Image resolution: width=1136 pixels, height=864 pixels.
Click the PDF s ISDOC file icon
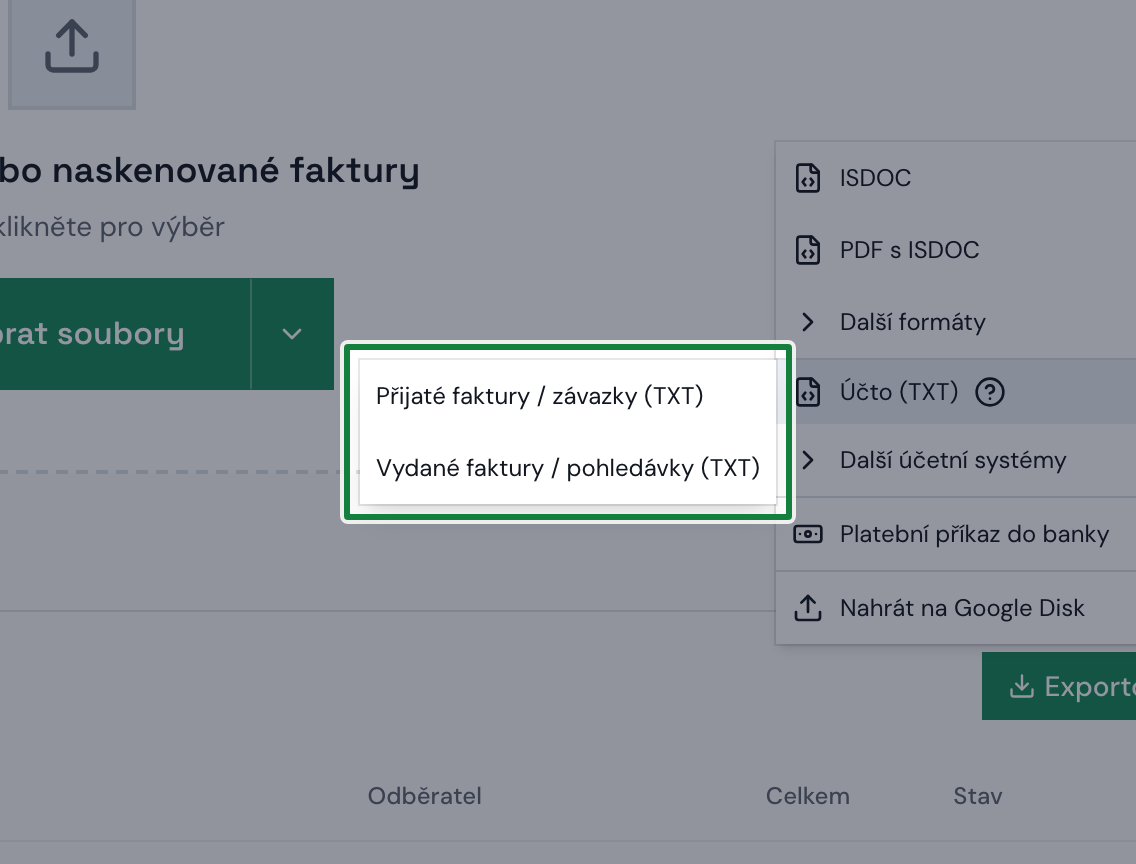[x=808, y=250]
